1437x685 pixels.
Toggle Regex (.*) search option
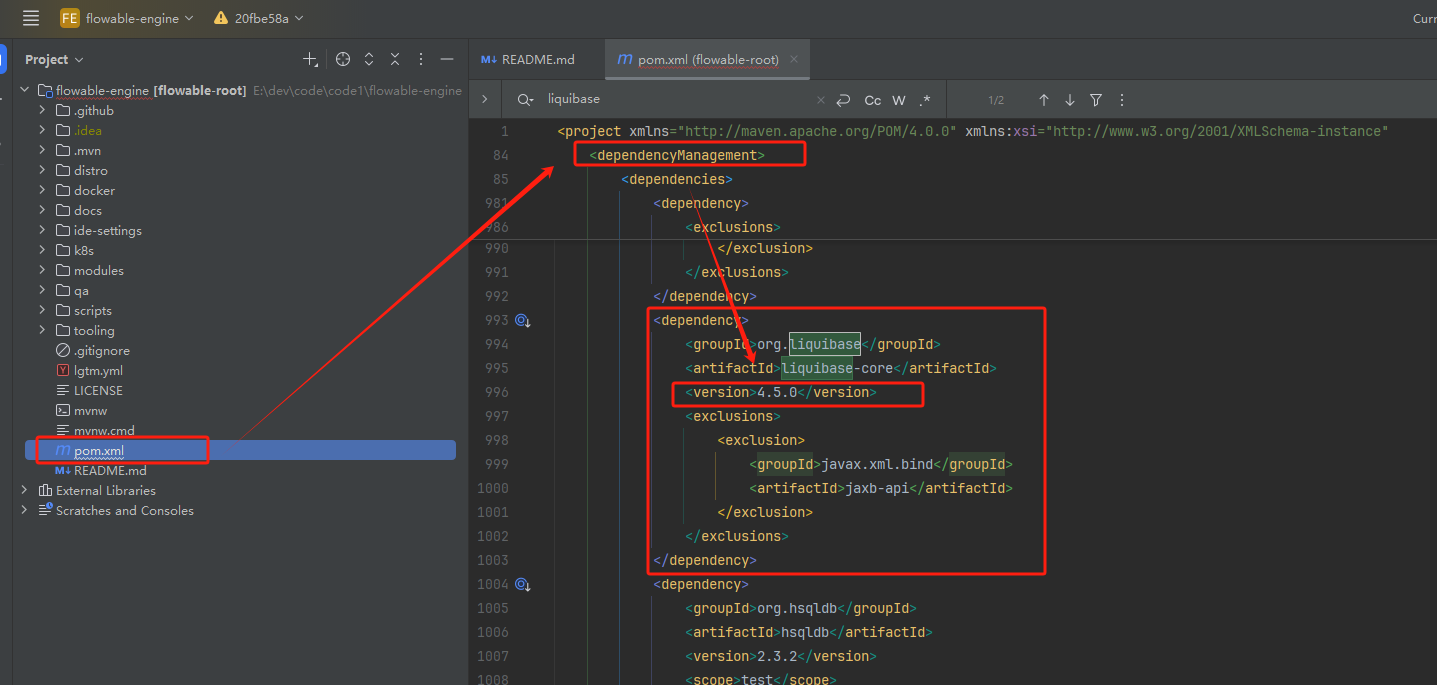tap(925, 100)
